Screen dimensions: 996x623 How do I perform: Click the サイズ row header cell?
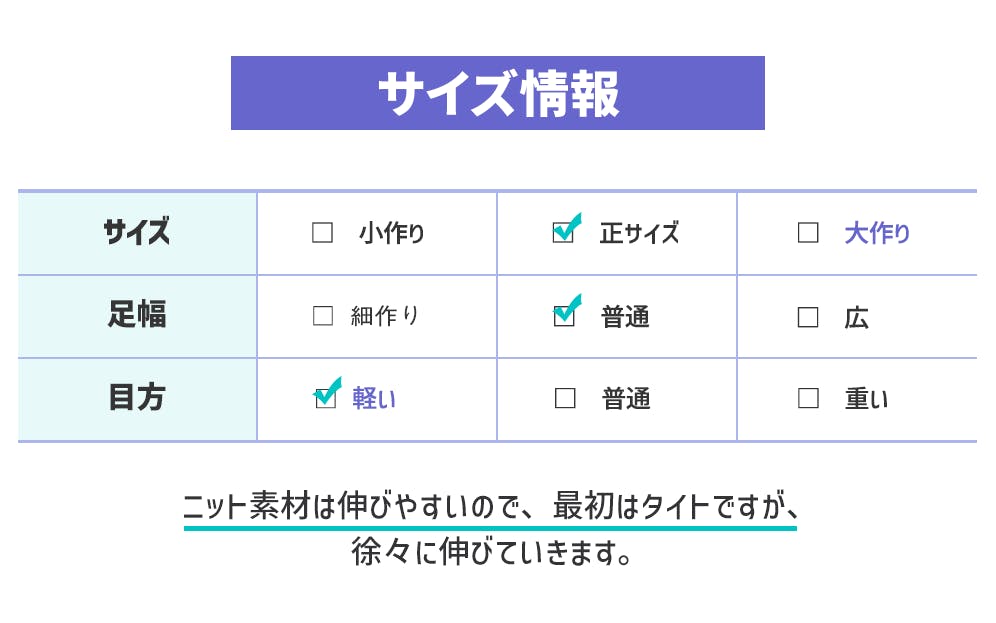[x=137, y=233]
